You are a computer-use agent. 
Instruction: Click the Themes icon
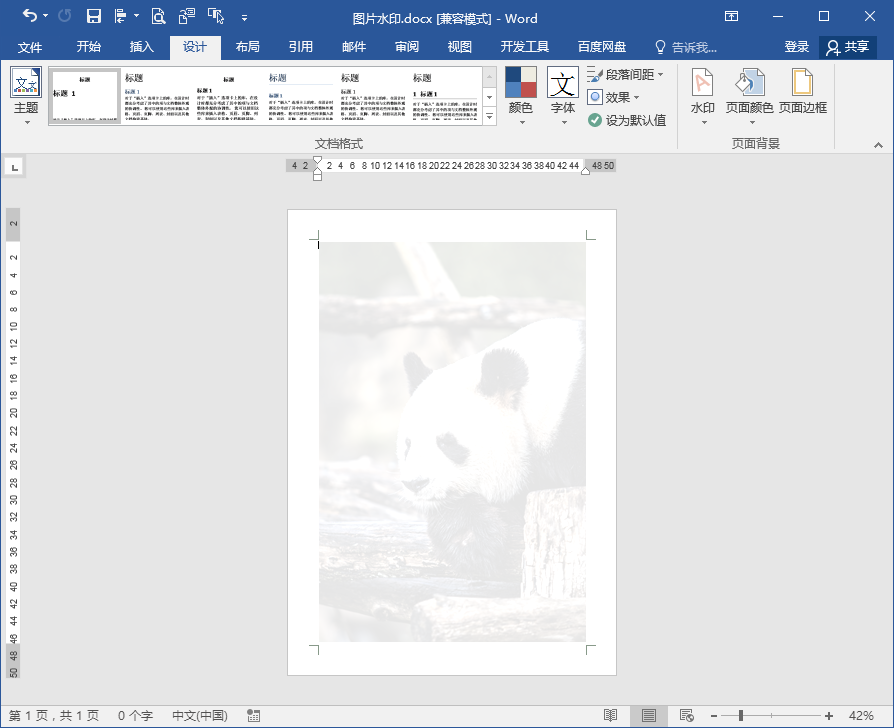tap(26, 82)
